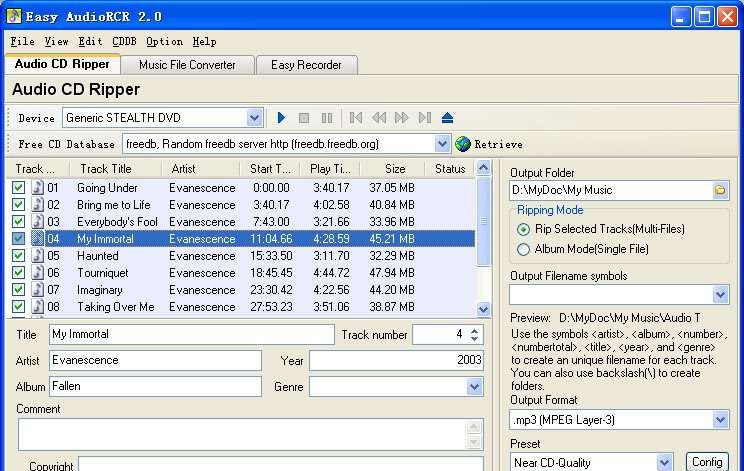Click the Title input field
Image resolution: width=744 pixels, height=471 pixels.
192,334
